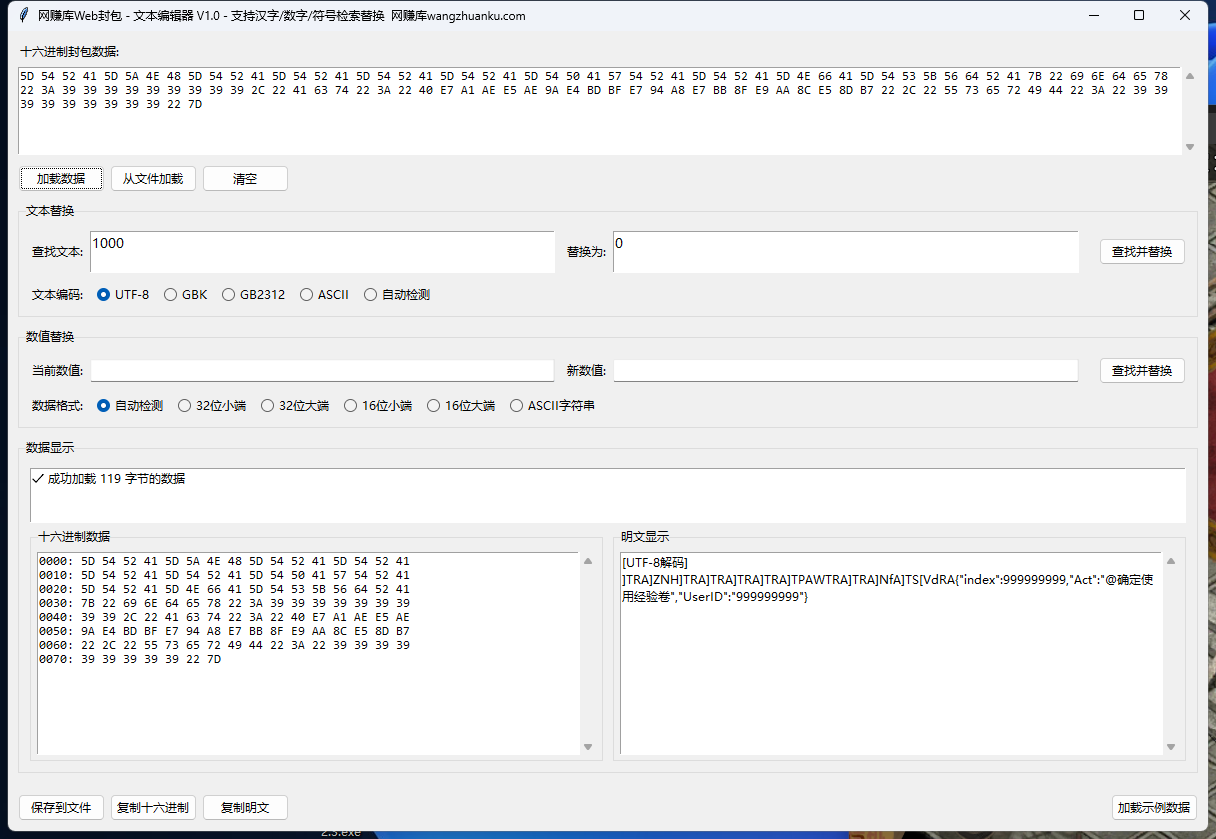The width and height of the screenshot is (1216, 839).
Task: Click the 加载数据 button
Action: tap(61, 179)
